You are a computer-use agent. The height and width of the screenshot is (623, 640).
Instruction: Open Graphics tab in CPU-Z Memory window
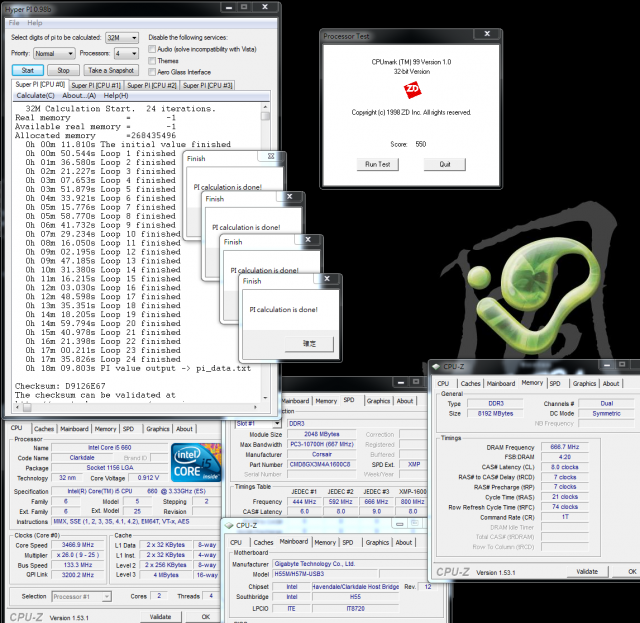point(584,383)
